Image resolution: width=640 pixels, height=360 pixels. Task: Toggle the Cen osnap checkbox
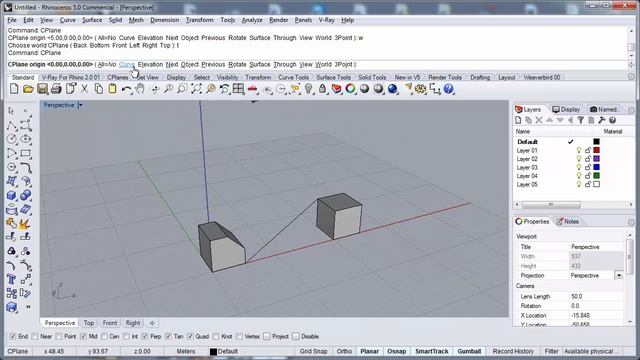pyautogui.click(x=104, y=336)
